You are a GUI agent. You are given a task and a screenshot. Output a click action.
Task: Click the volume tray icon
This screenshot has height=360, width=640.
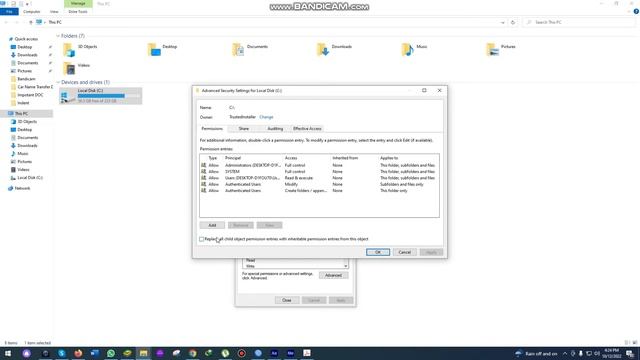pyautogui.click(x=597, y=353)
